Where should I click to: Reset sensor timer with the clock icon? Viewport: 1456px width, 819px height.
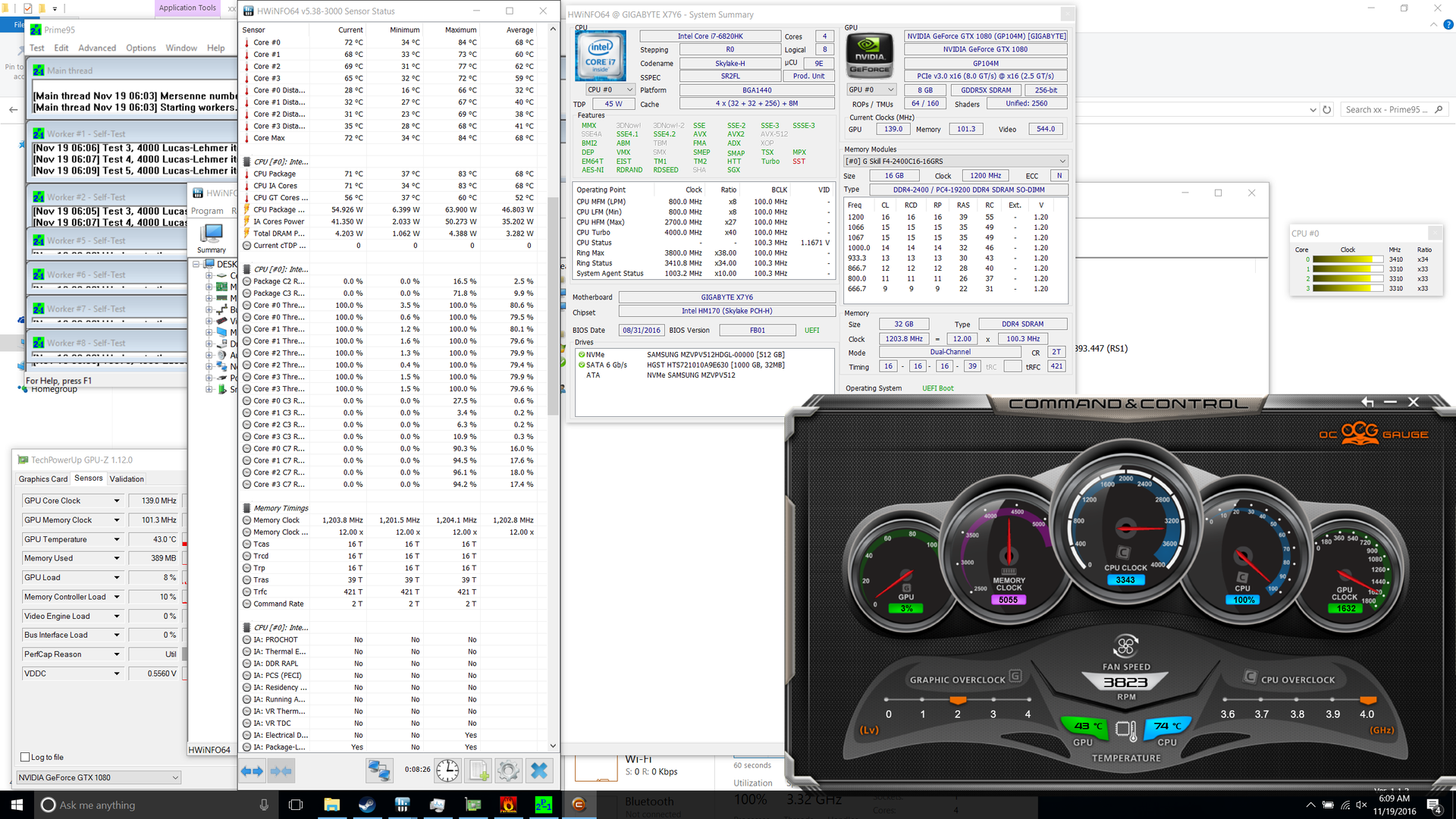[447, 771]
